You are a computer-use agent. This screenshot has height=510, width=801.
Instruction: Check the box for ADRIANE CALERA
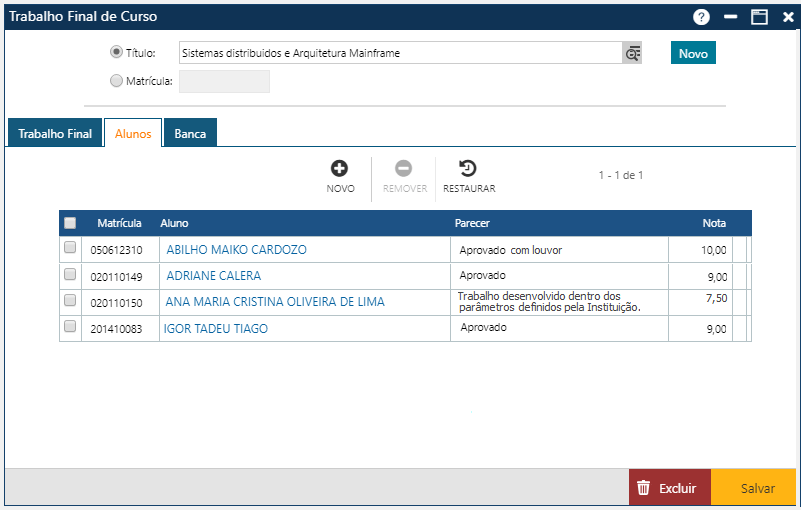tap(70, 274)
